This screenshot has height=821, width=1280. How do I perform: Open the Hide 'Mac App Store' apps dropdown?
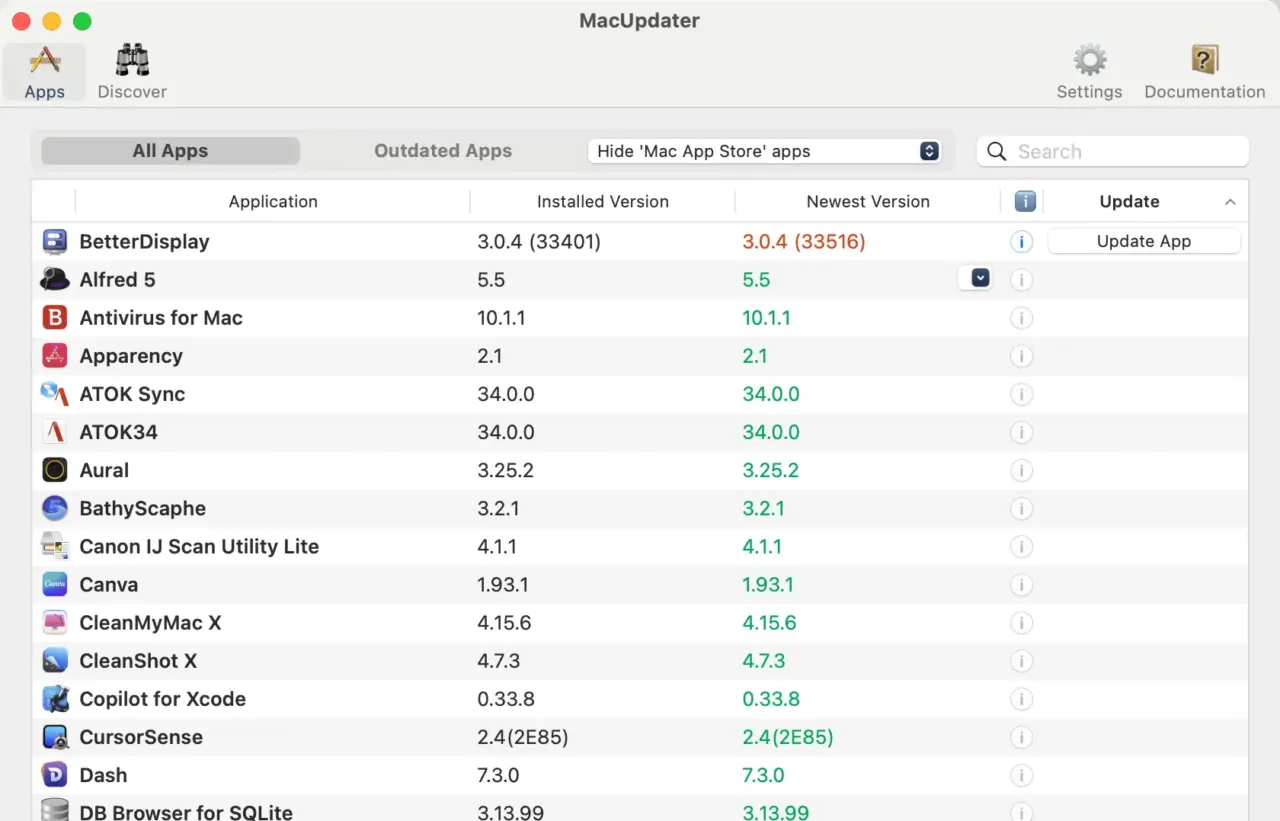(765, 151)
